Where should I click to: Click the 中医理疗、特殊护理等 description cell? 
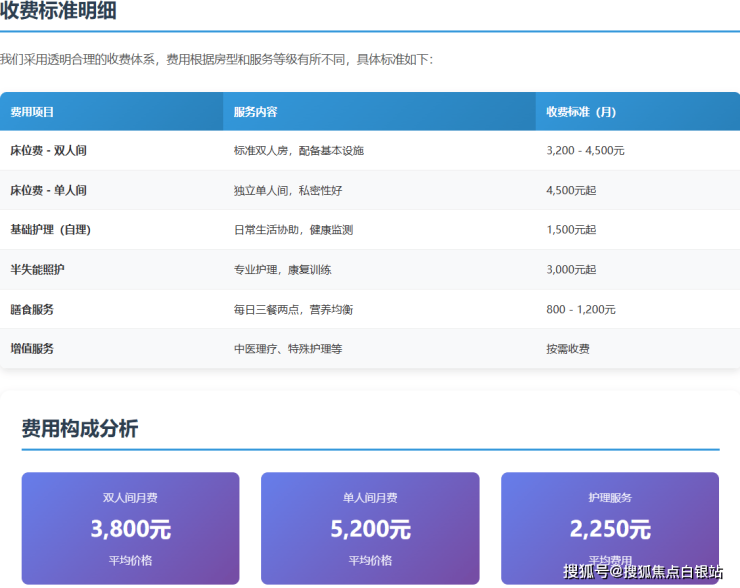[x=288, y=349]
